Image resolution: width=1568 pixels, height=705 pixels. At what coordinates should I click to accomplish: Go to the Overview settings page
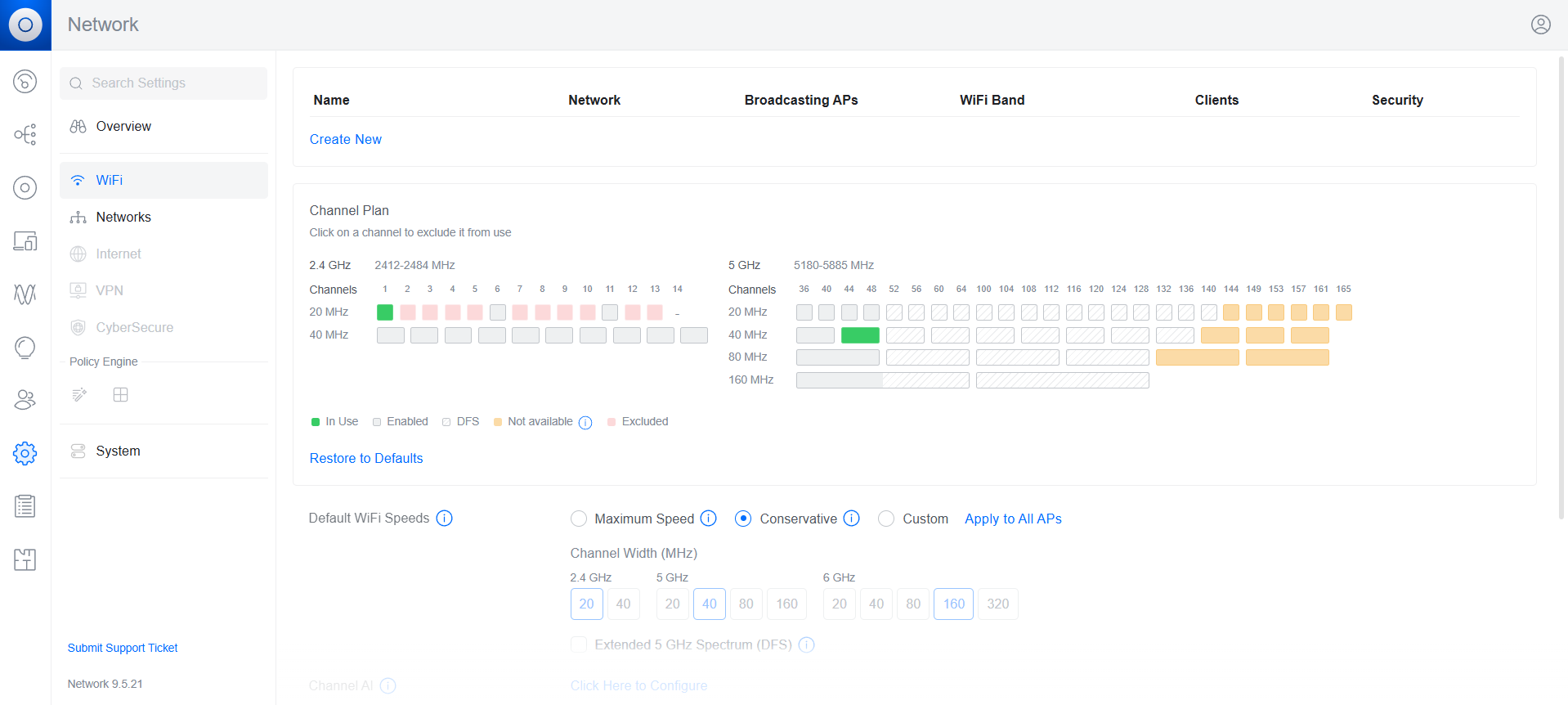[123, 126]
